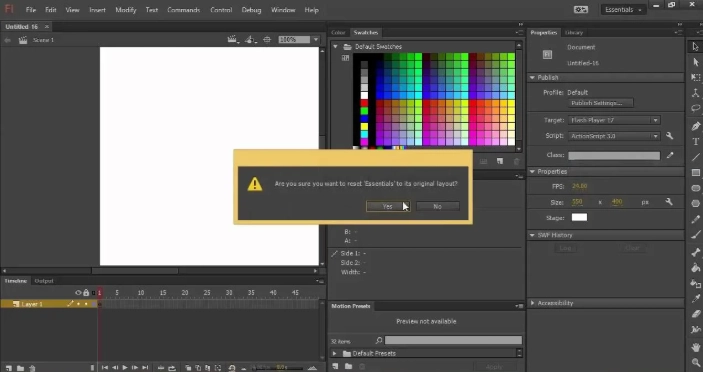
Task: Toggle Loop playback in timeline
Action: pos(172,368)
